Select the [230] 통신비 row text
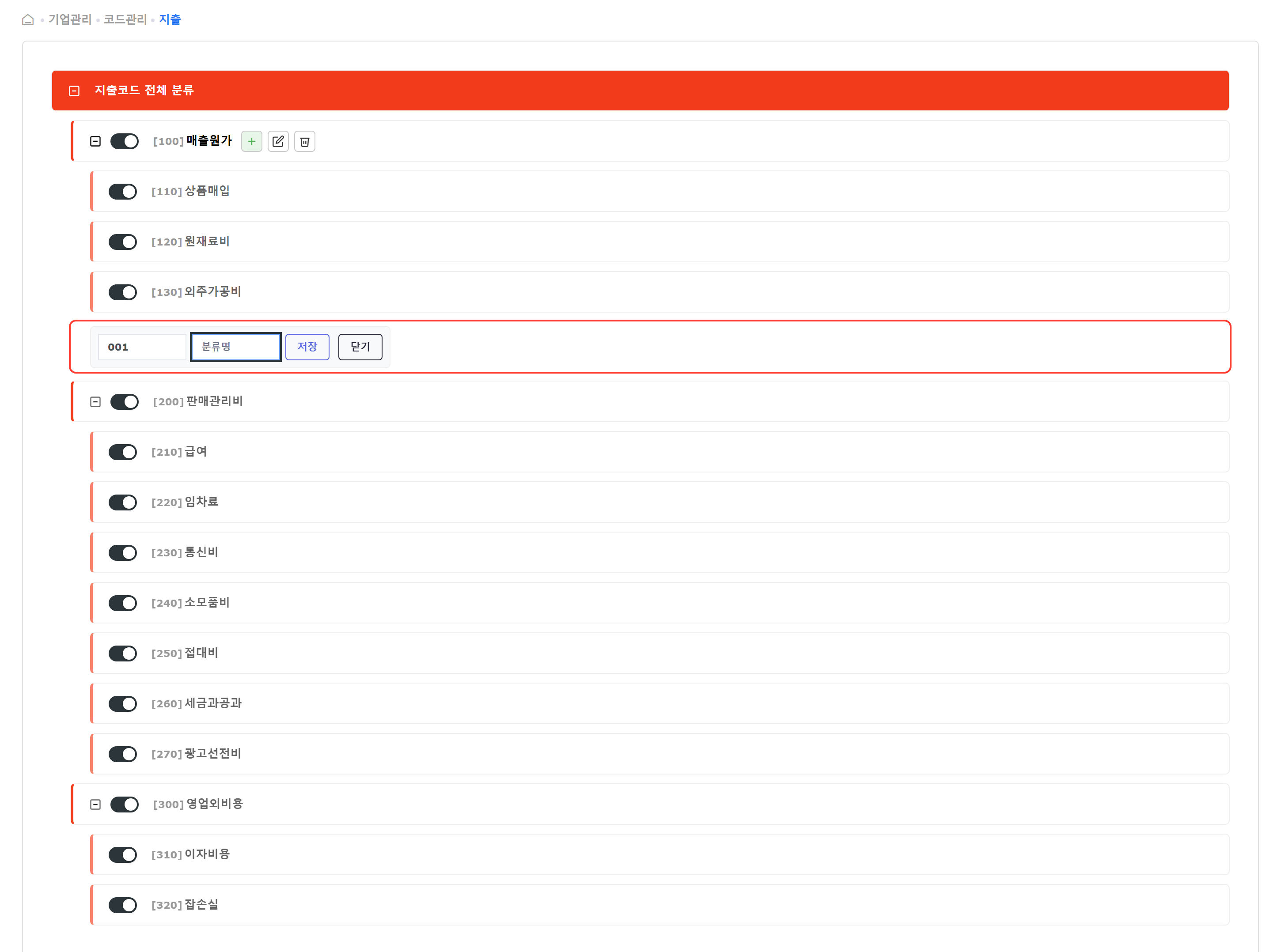The image size is (1281, 952). pyautogui.click(x=185, y=553)
